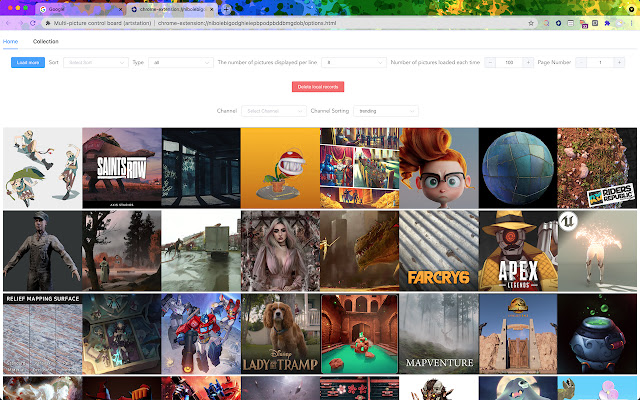Open the Select Channel dropdown
The image size is (640, 400).
(x=274, y=111)
